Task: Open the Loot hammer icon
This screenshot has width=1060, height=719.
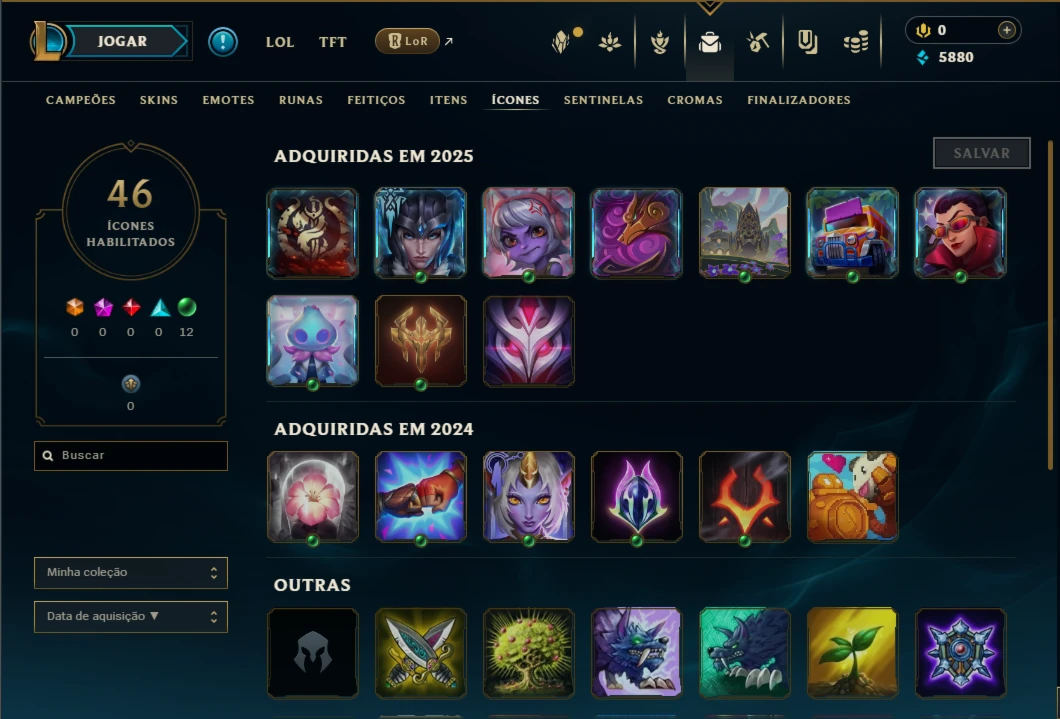Action: pyautogui.click(x=758, y=42)
